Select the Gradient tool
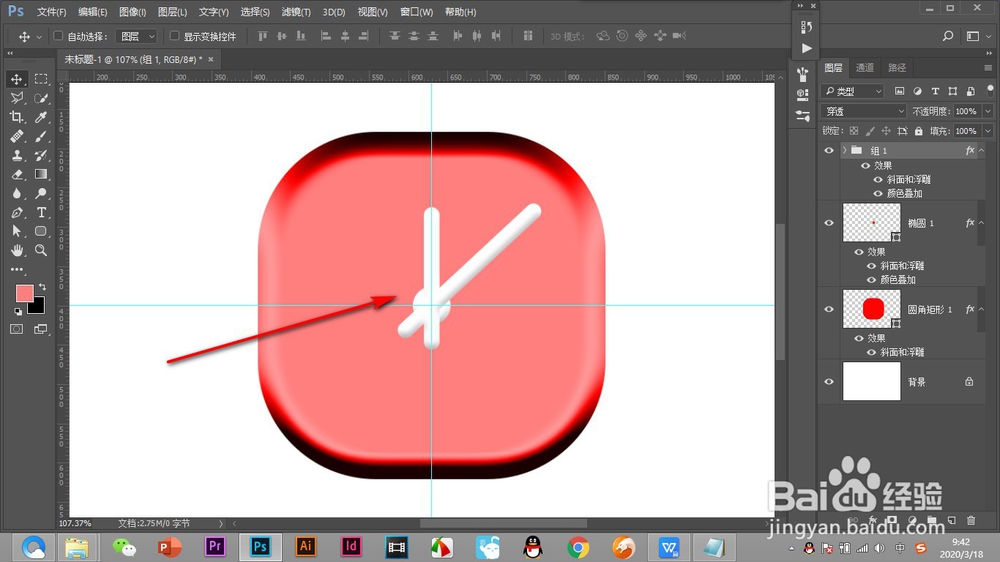Viewport: 1000px width, 562px height. point(41,174)
